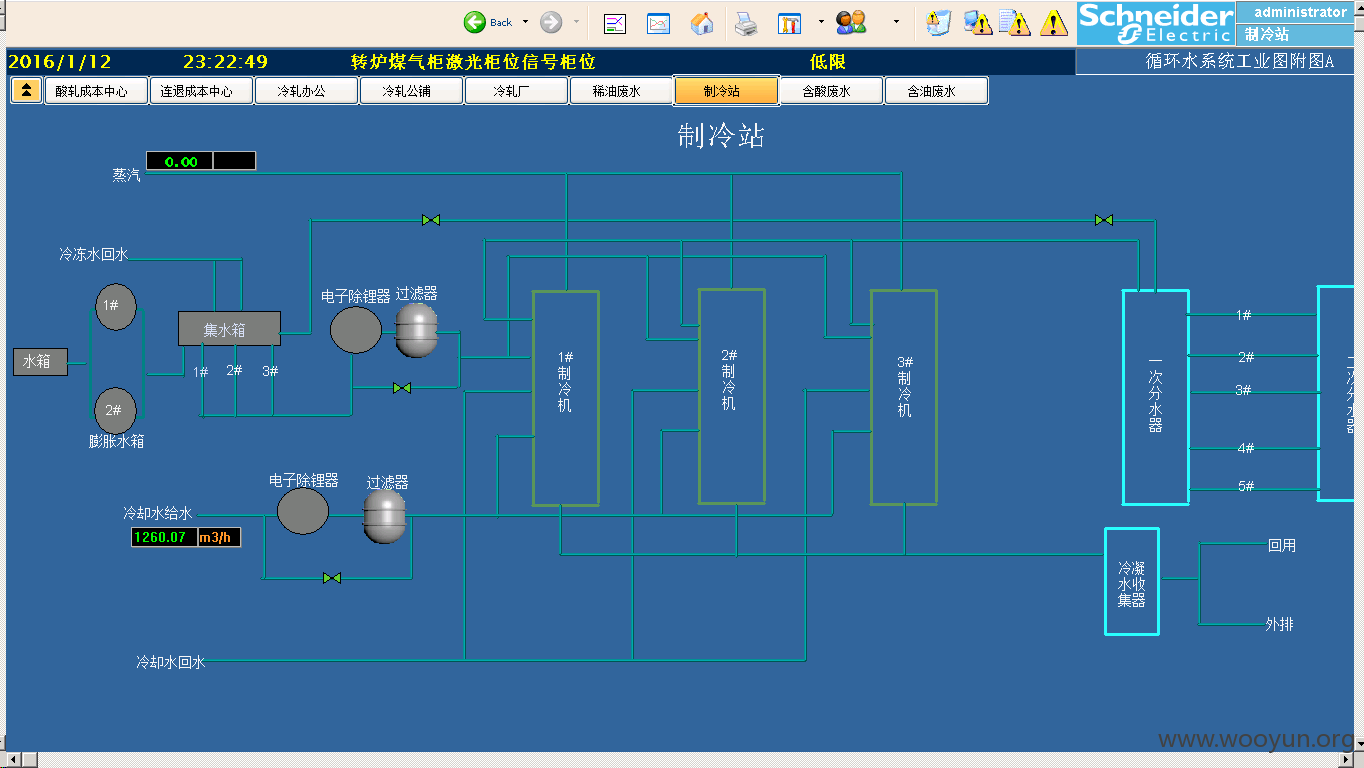Collapse menu with double up-arrow button
Screen dimensions: 1364x768
pyautogui.click(x=26, y=91)
